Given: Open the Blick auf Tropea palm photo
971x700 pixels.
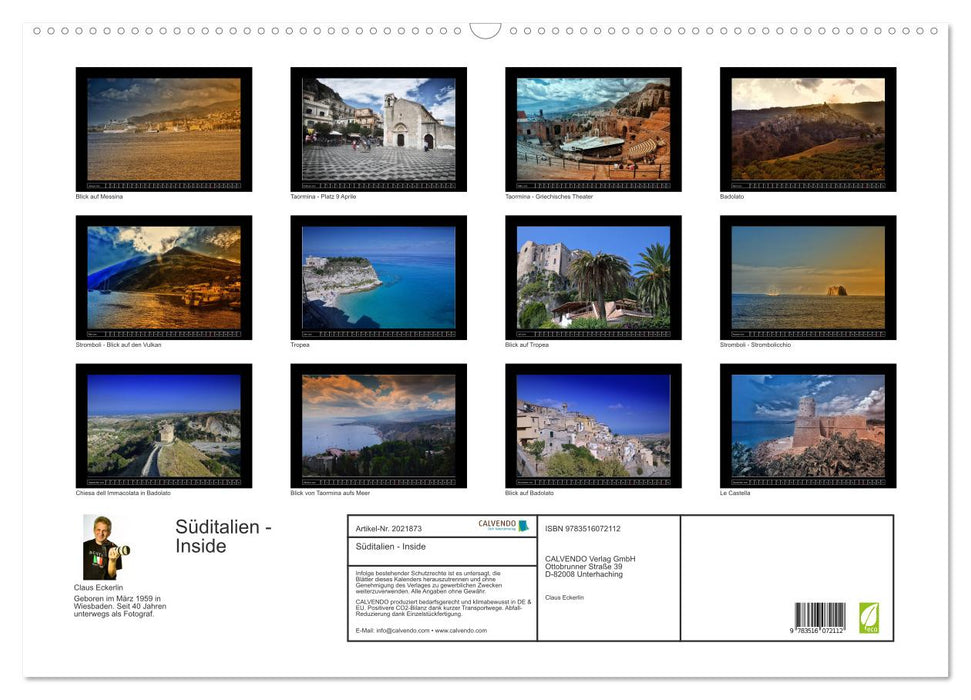Looking at the screenshot, I should point(593,277).
